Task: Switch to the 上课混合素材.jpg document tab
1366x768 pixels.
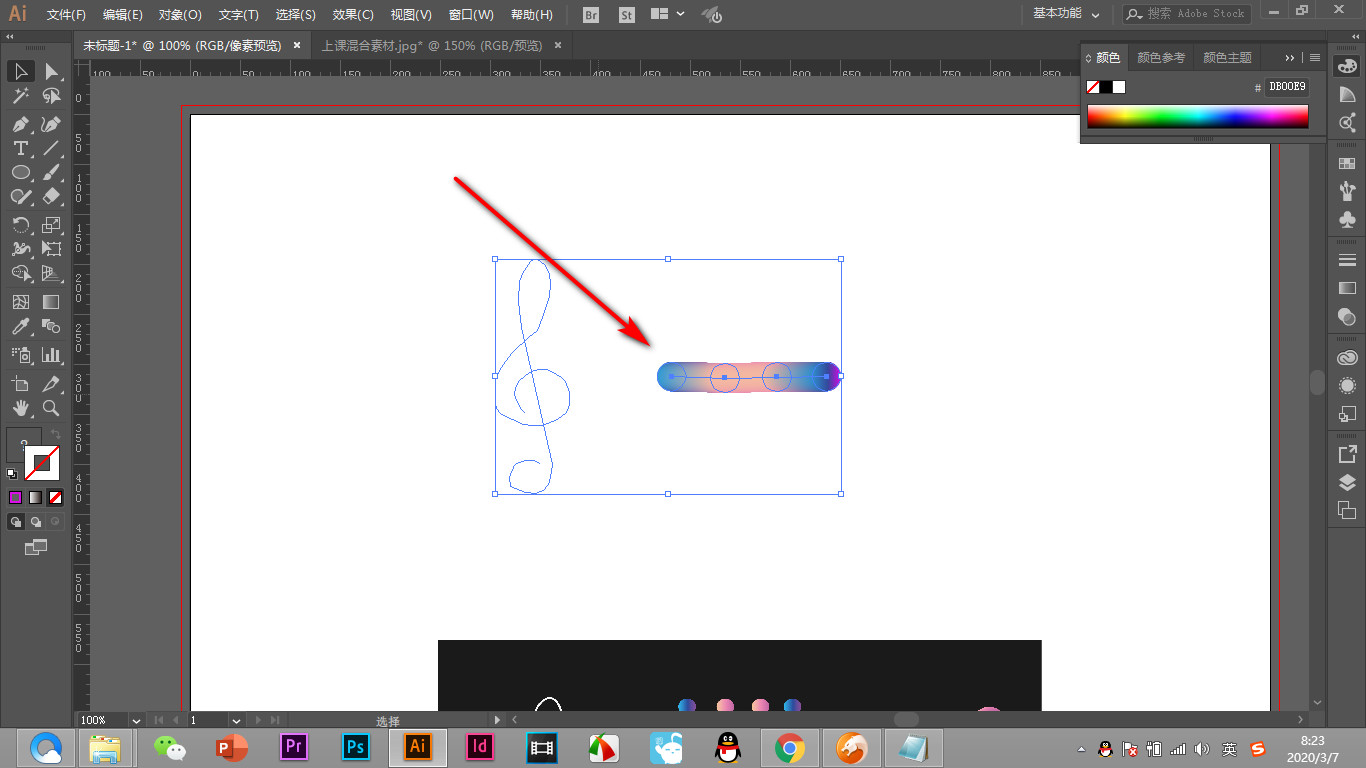Action: click(x=432, y=45)
